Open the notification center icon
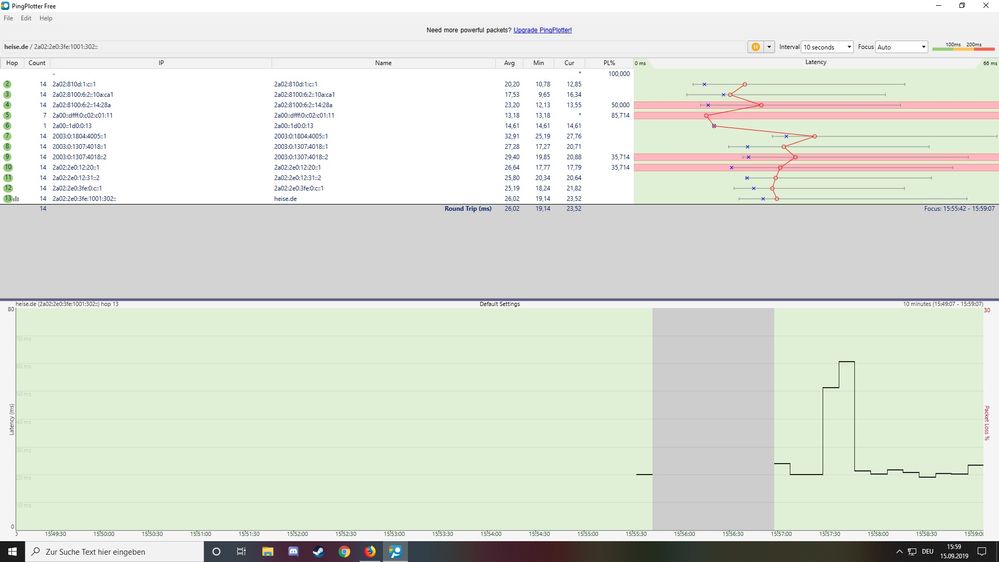The image size is (999, 562). coord(982,551)
